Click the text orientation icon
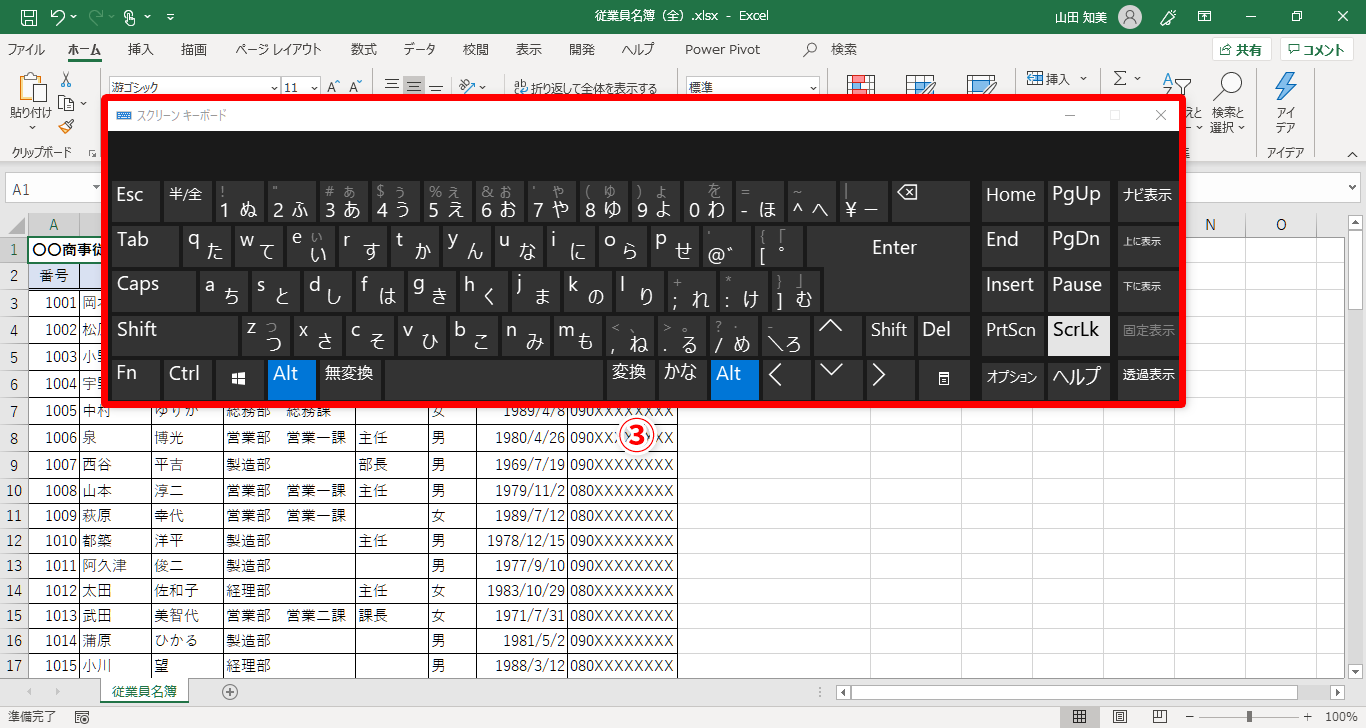1366x728 pixels. (467, 87)
